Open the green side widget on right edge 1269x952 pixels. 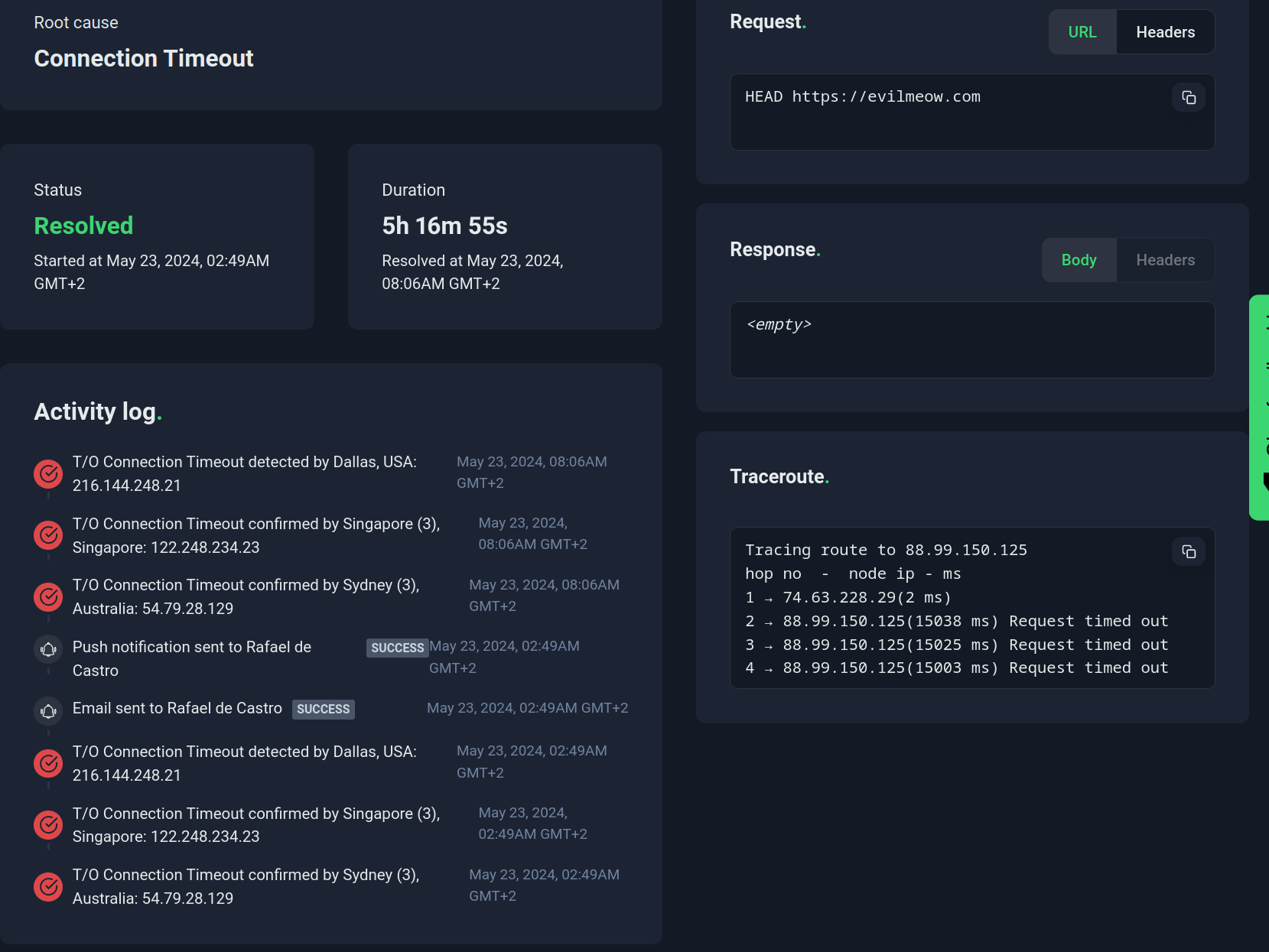(1259, 407)
